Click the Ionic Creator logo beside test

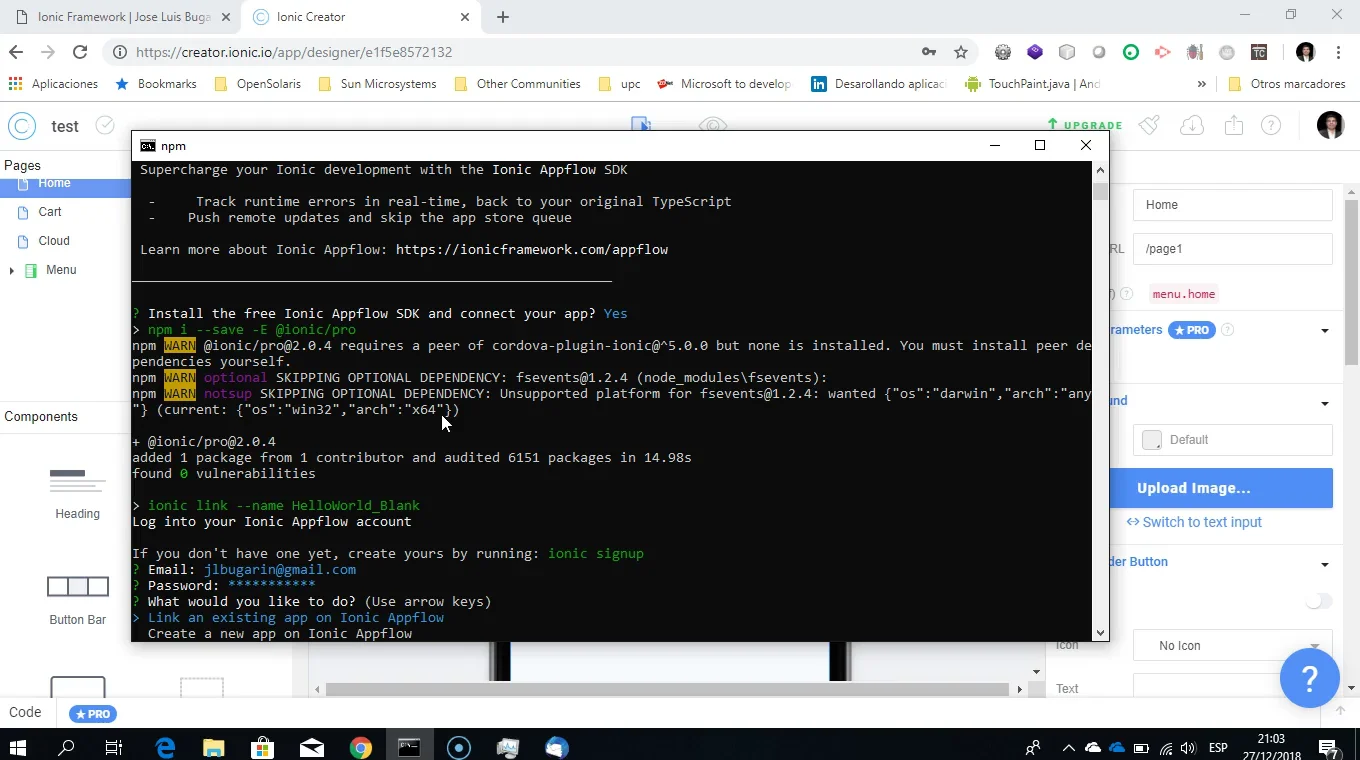coord(22,126)
